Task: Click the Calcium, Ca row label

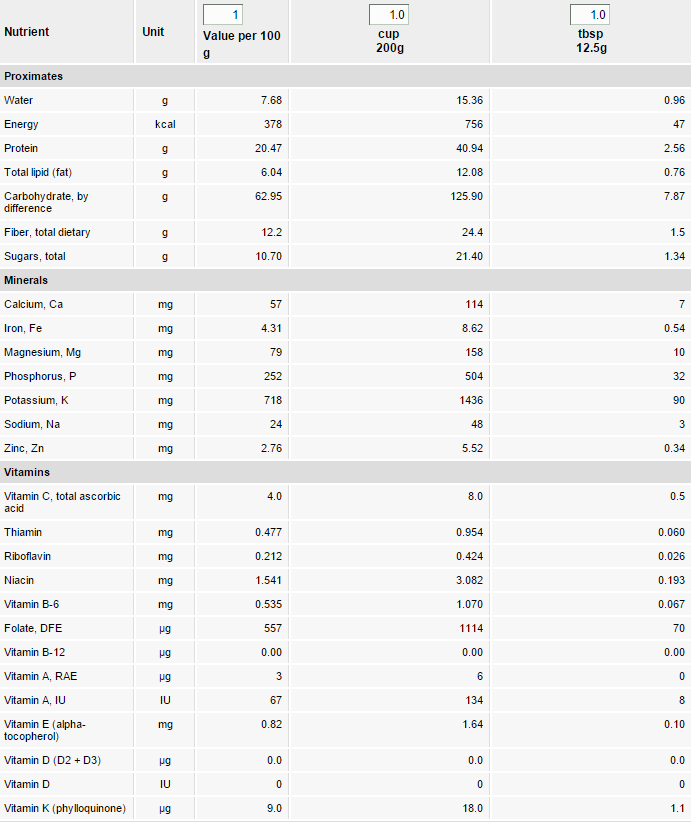Action: point(33,304)
